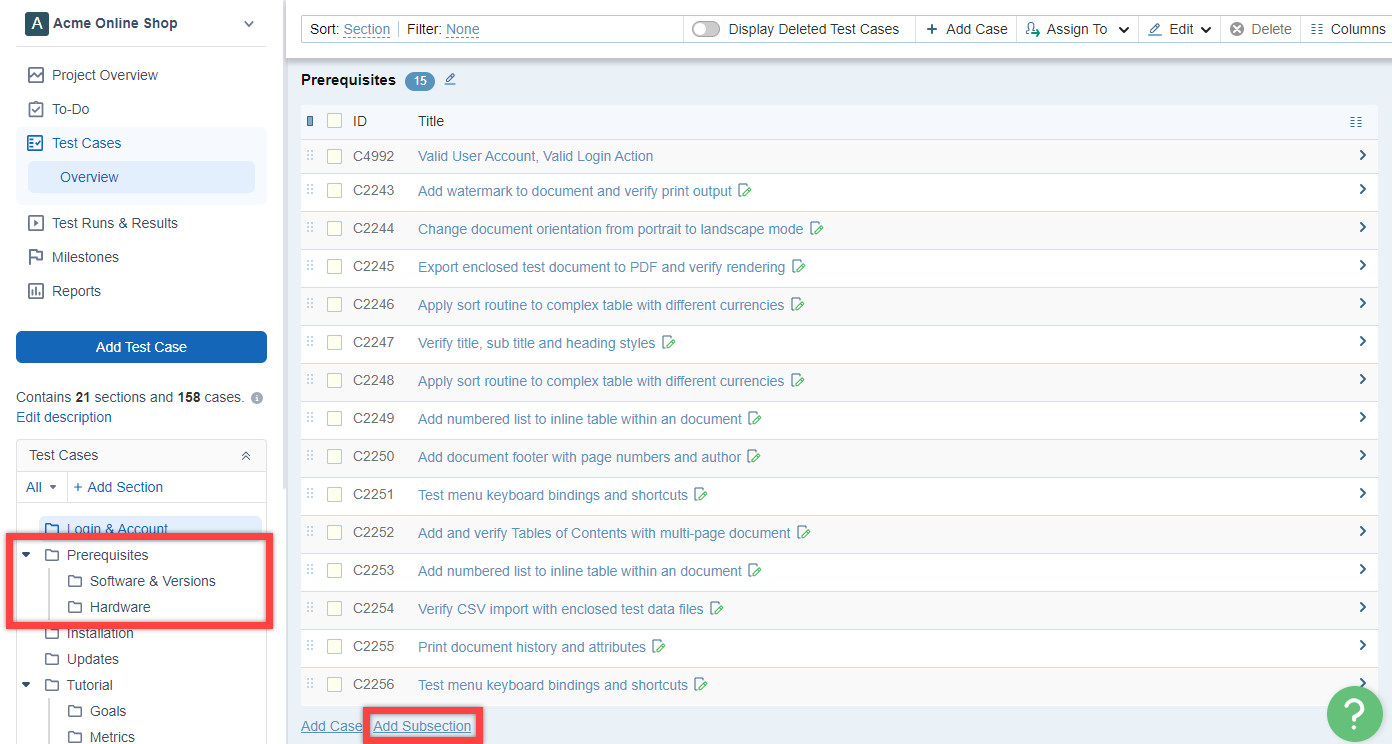Click the drag handle for case C4992
The image size is (1392, 744).
click(x=310, y=156)
